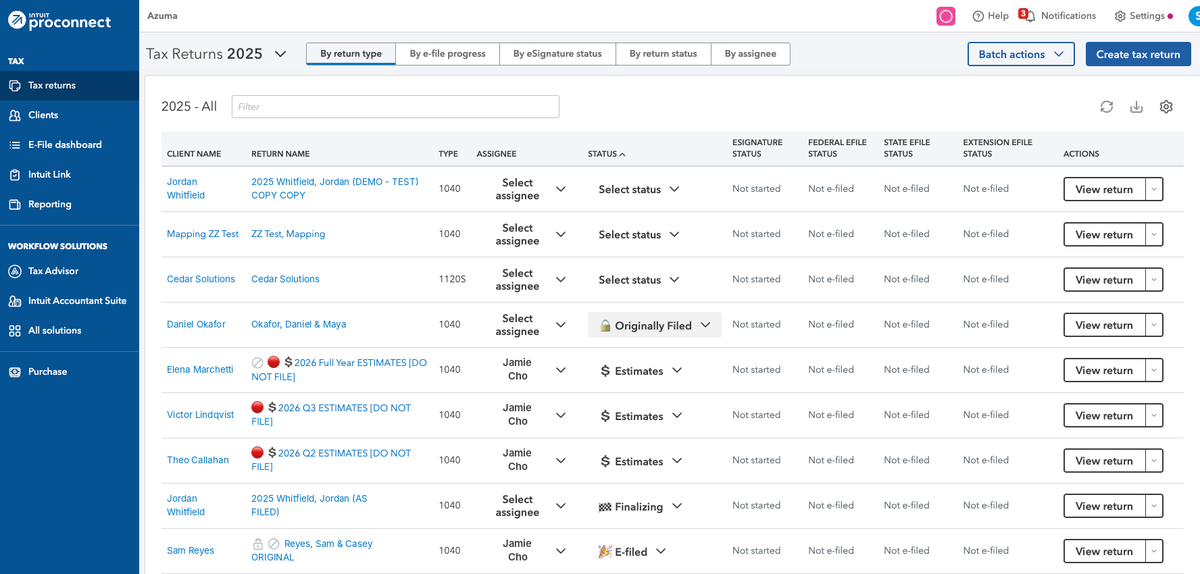Click the Reporting icon in sidebar
This screenshot has width=1200, height=574.
(x=15, y=204)
